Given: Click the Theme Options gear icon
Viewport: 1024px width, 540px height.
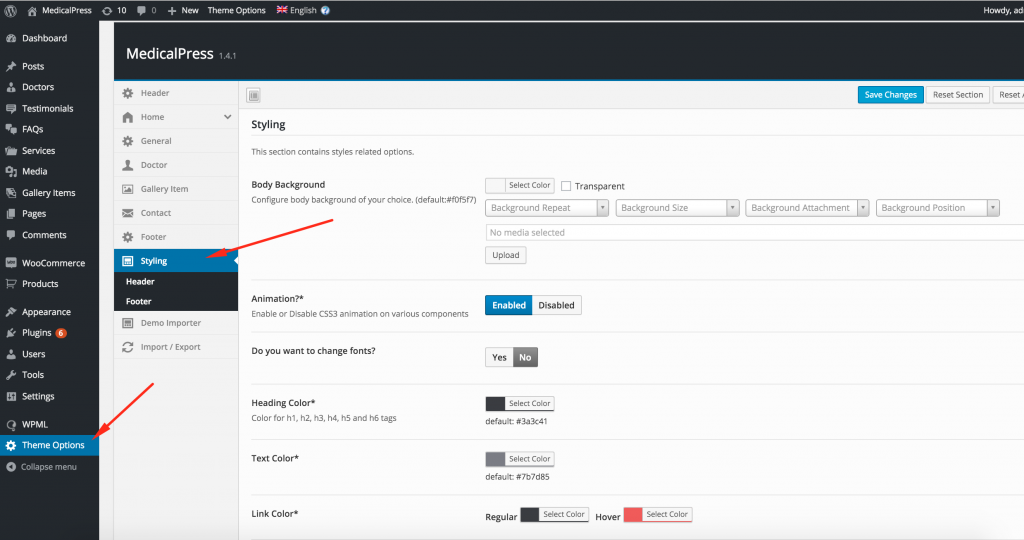Looking at the screenshot, I should pos(11,445).
